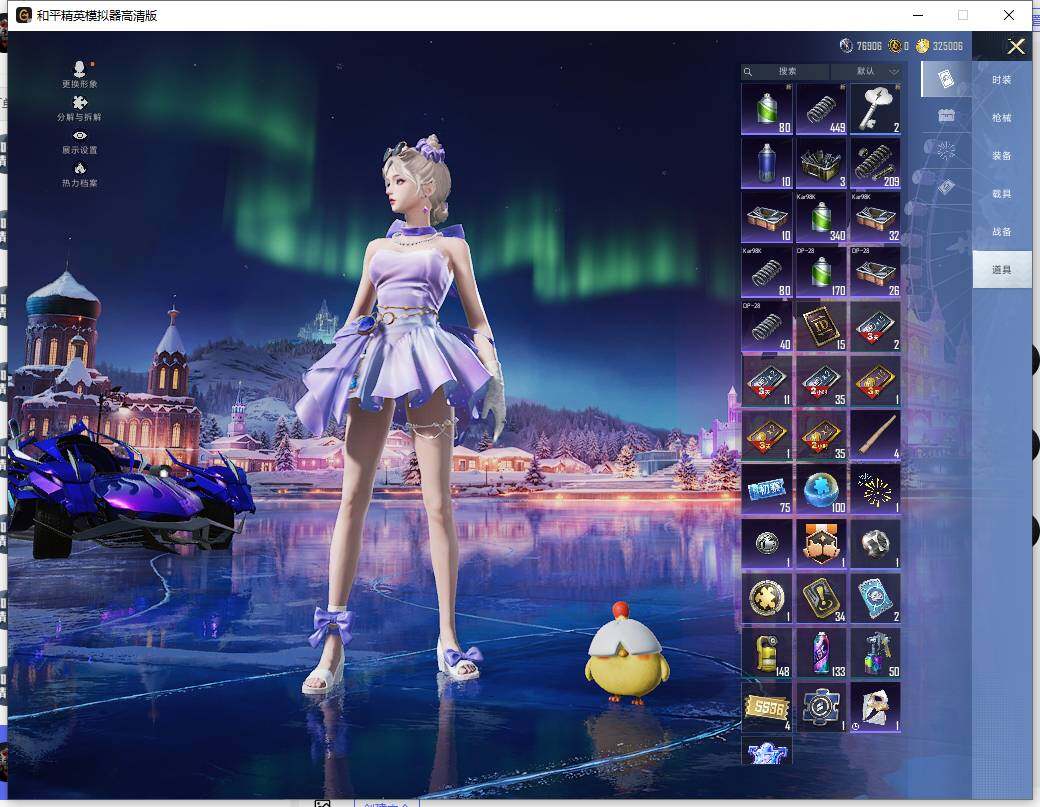
Task: Click the yellow gold balance 325006
Action: point(939,46)
